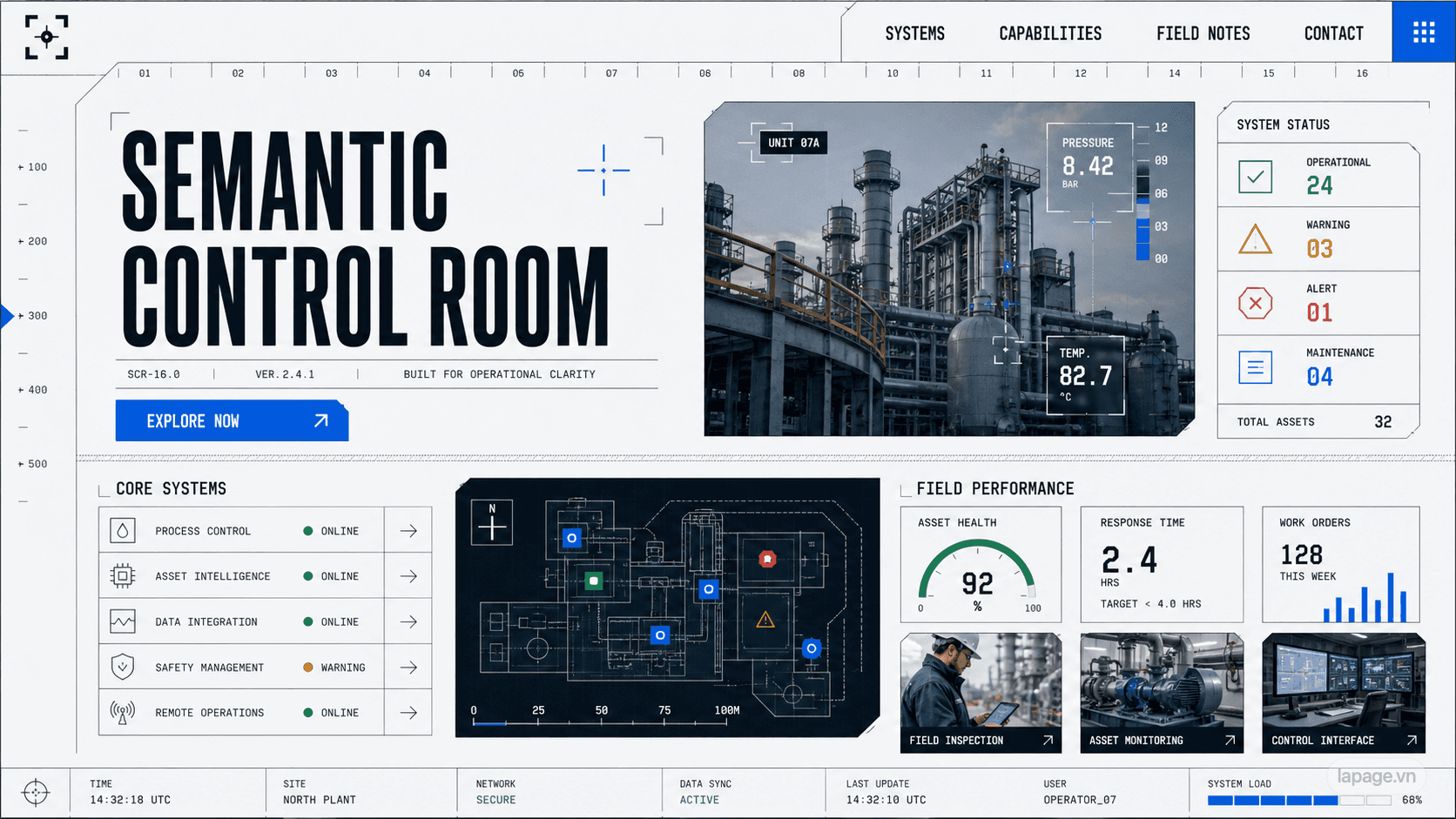Click the blue crosshair beside the title
Viewport: 1456px width, 819px height.
click(x=603, y=170)
